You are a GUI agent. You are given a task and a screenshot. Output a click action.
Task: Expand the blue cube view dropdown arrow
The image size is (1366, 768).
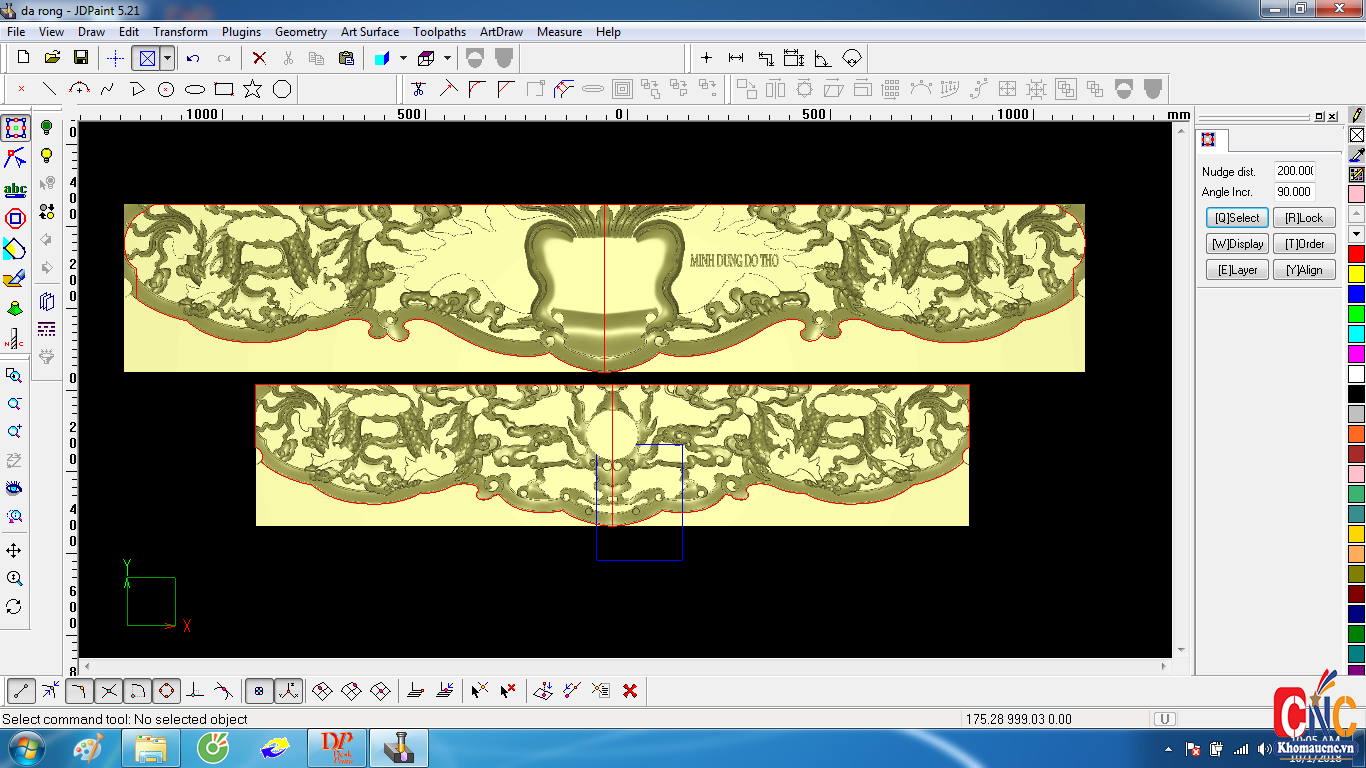pos(403,58)
